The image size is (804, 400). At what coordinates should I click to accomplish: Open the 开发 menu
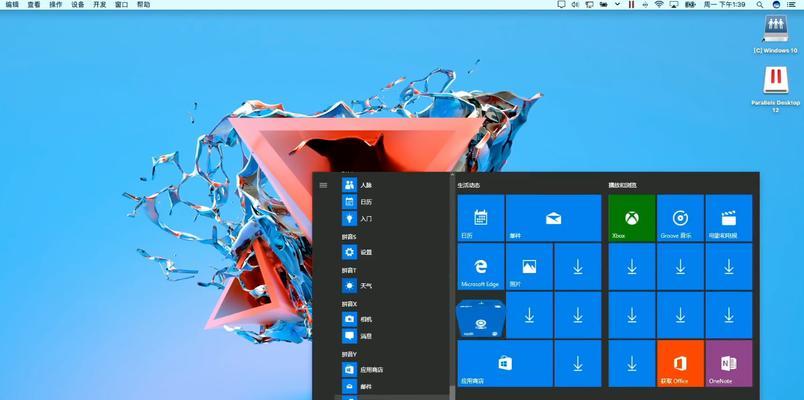pos(100,5)
